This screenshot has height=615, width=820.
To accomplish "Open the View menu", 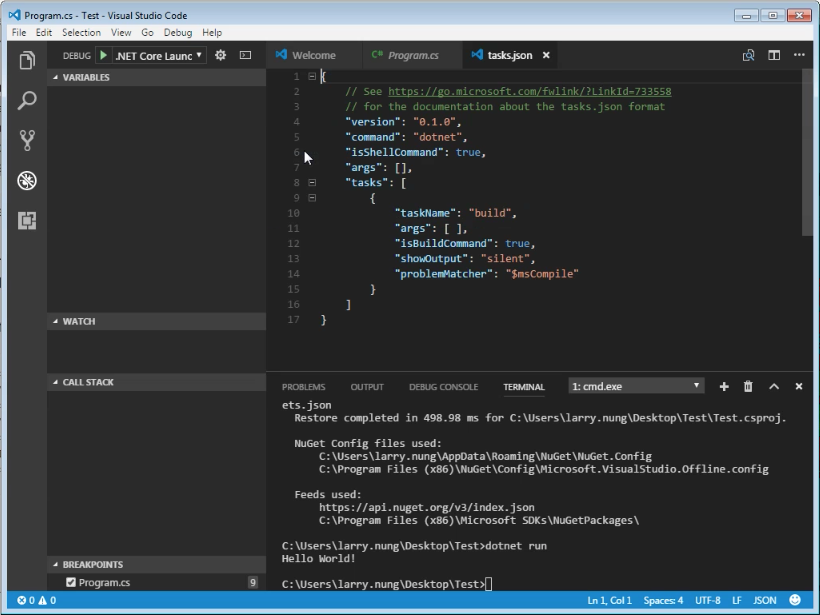I will click(x=121, y=32).
